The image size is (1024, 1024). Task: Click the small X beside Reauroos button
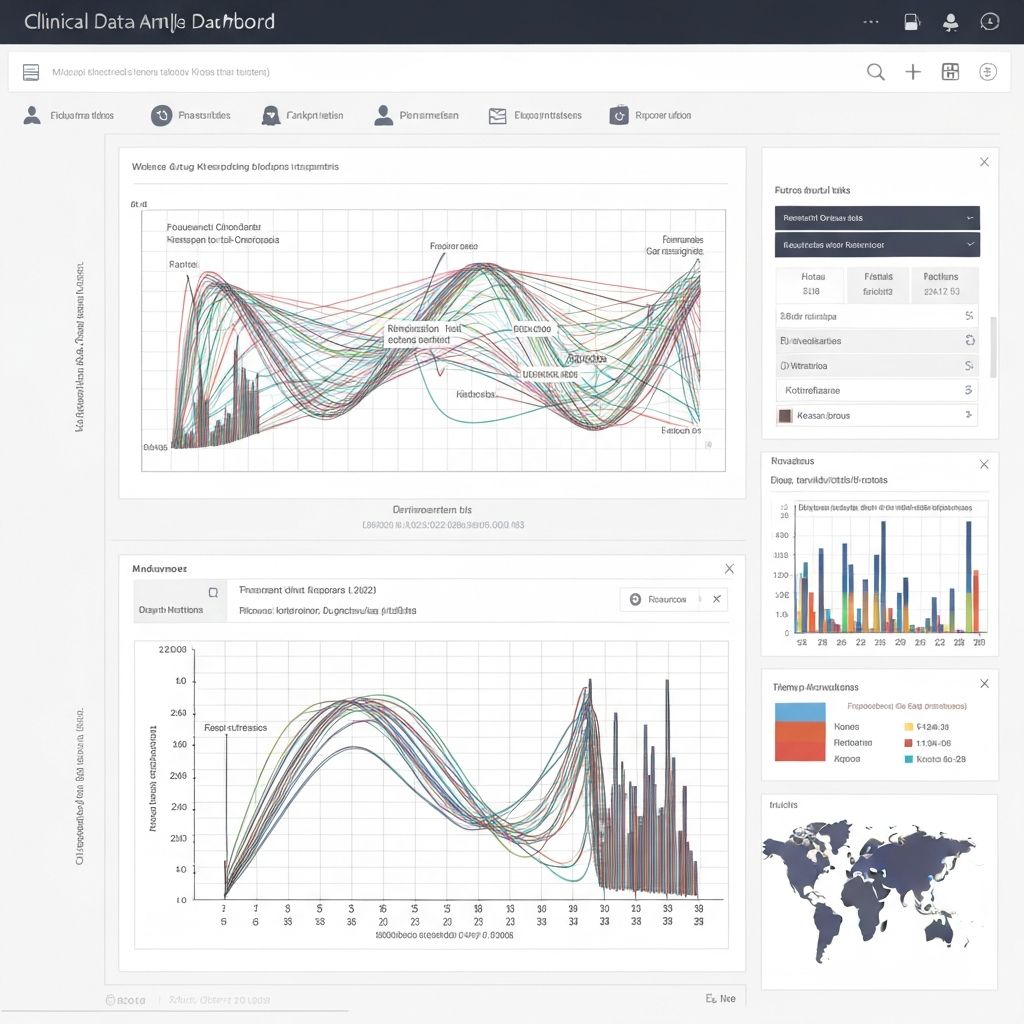[716, 600]
